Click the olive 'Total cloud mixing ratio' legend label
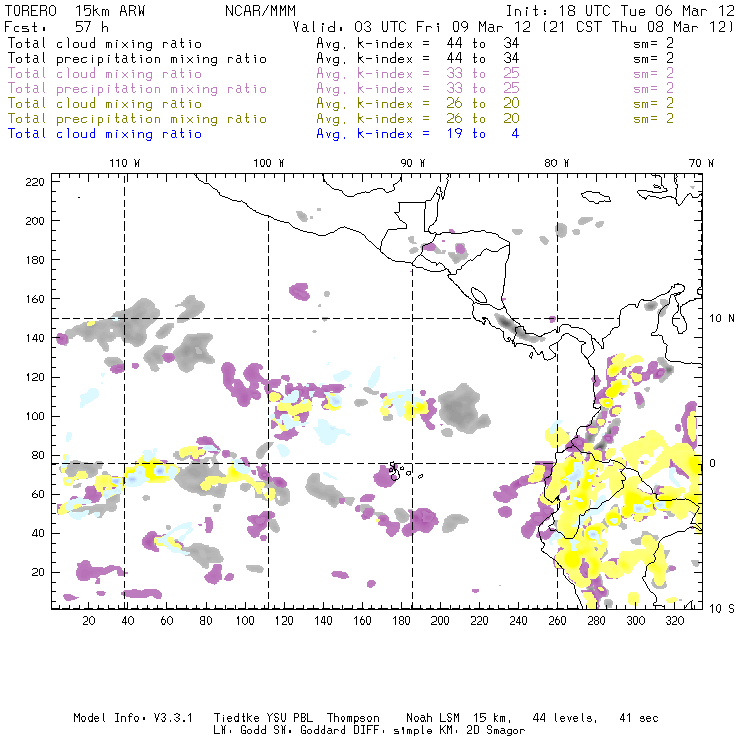This screenshot has height=740, width=740. pyautogui.click(x=105, y=104)
